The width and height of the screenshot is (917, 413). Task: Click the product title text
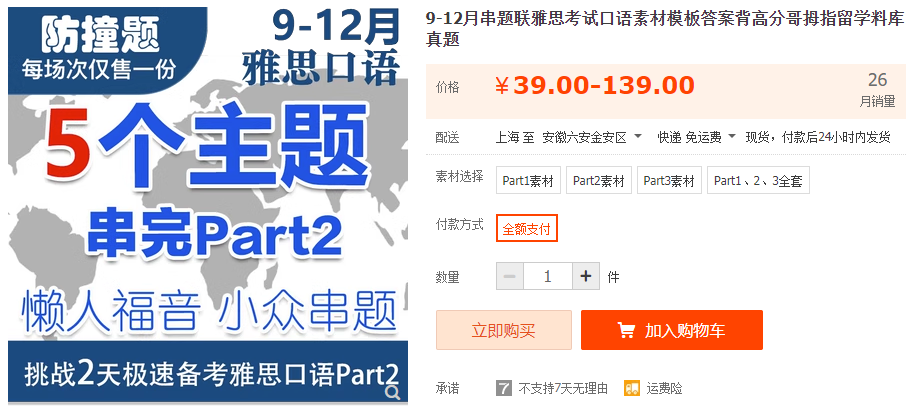(x=666, y=29)
